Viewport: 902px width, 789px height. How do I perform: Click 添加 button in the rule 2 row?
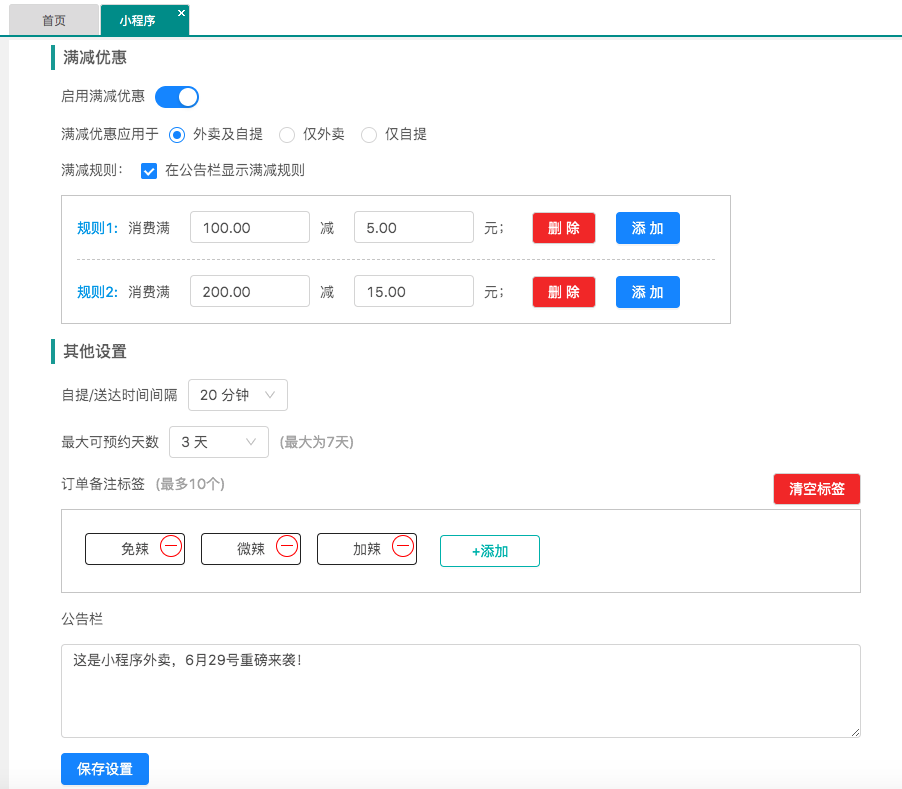(647, 292)
